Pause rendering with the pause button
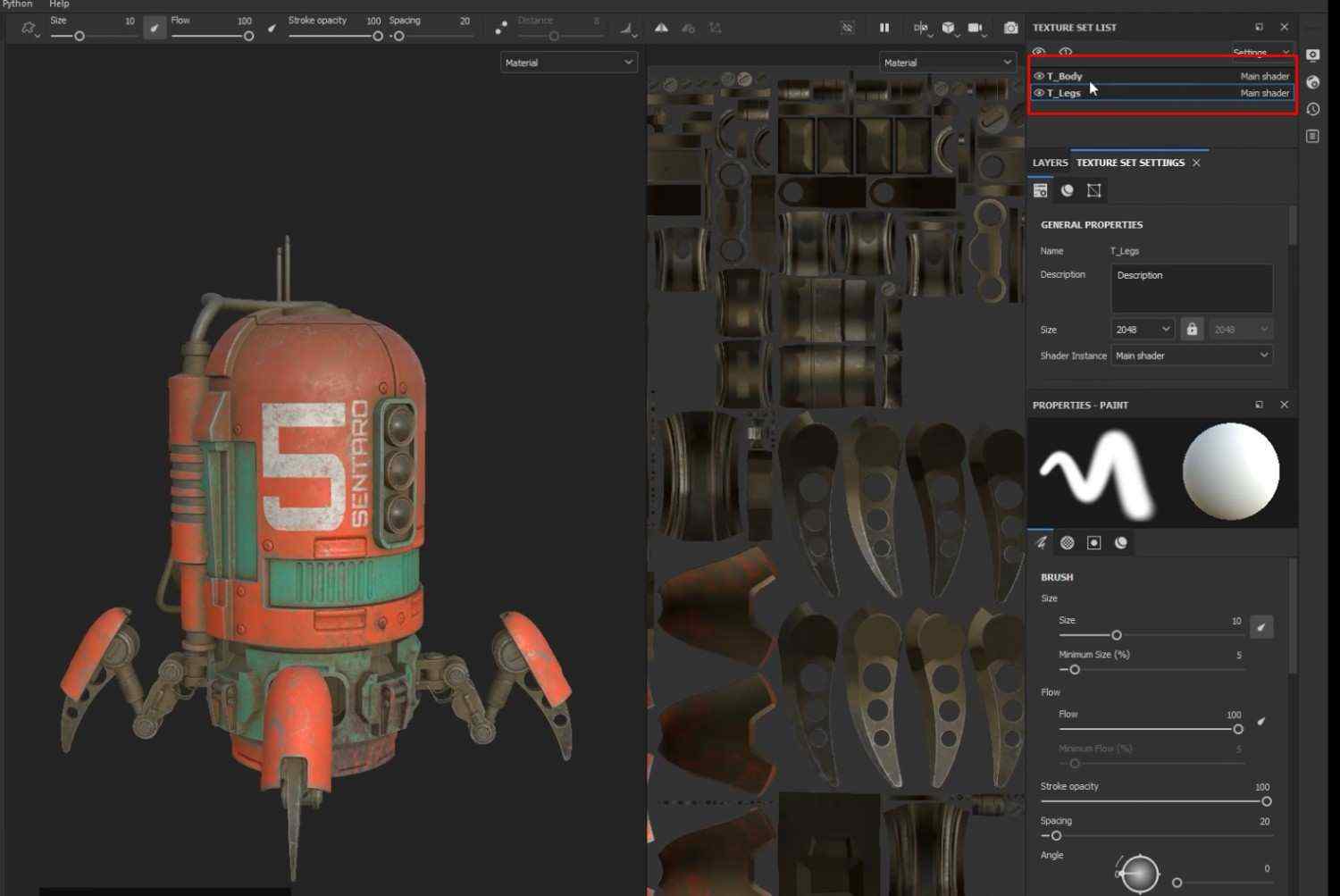Image resolution: width=1340 pixels, height=896 pixels. pos(884,28)
